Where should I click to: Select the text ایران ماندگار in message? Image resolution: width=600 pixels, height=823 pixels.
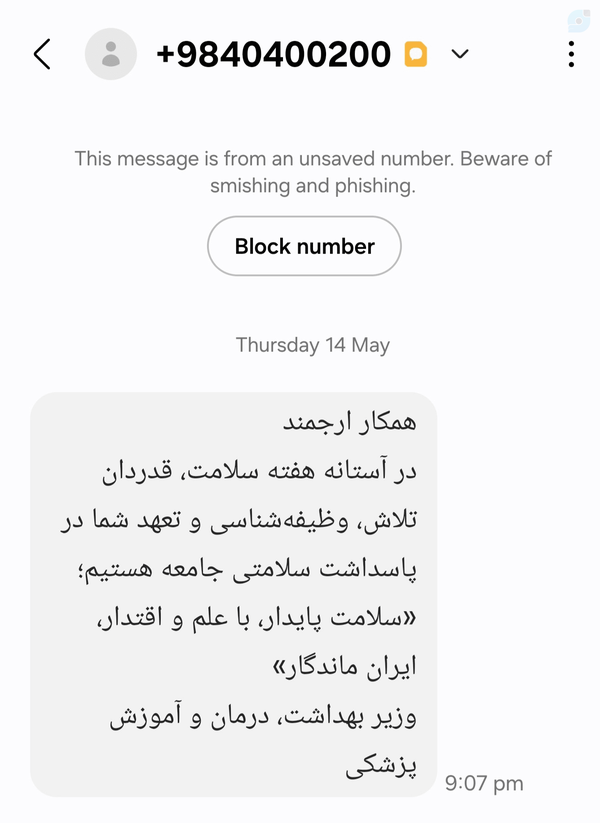344,668
